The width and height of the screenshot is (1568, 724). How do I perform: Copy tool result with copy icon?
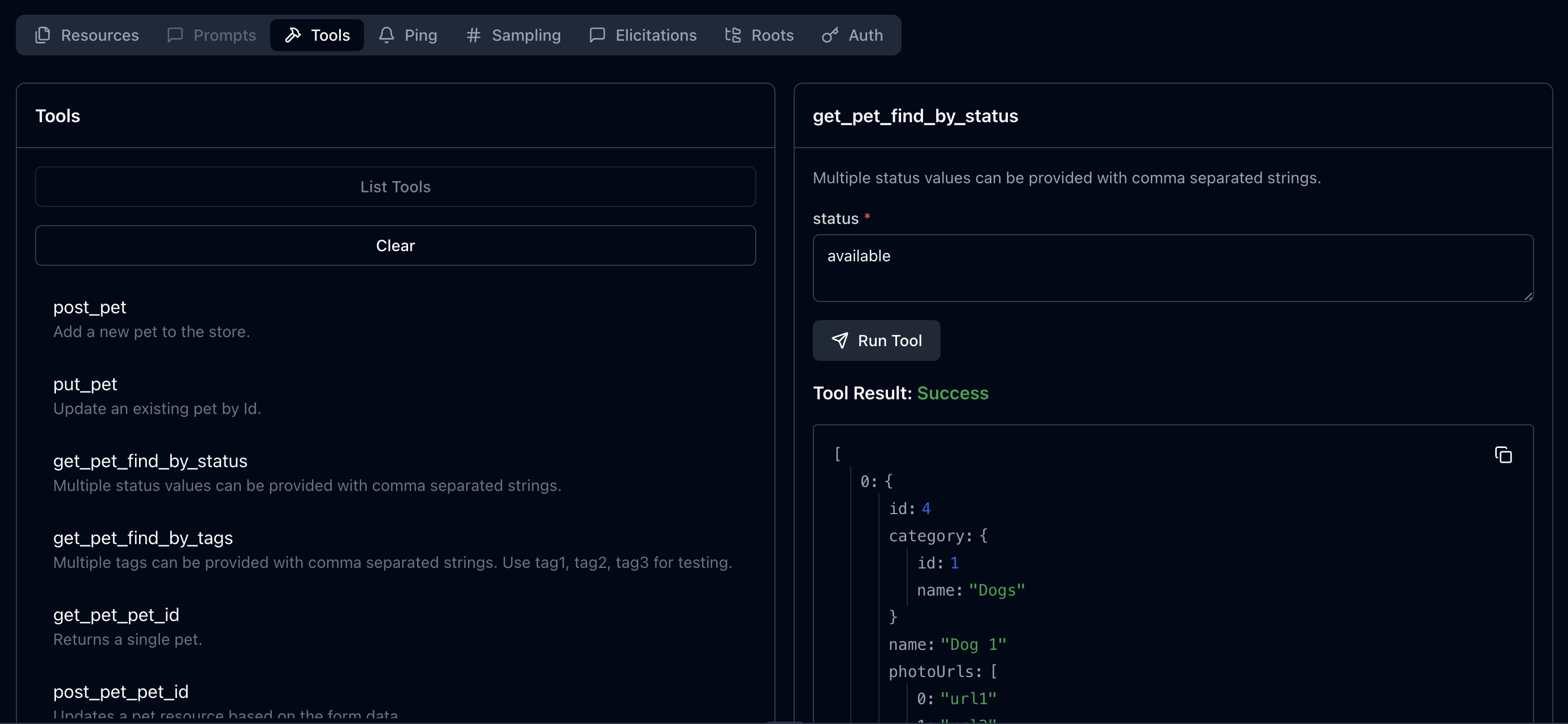1503,455
